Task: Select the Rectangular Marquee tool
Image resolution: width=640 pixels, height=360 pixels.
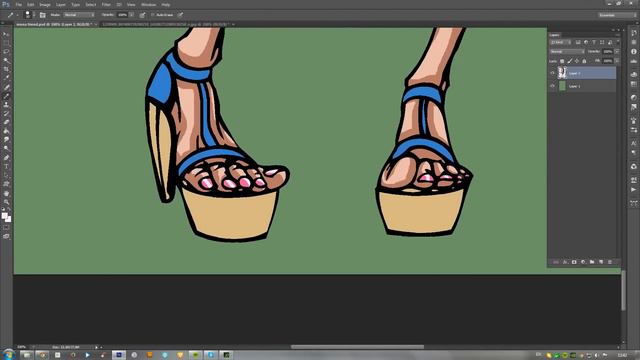Action: point(6,43)
